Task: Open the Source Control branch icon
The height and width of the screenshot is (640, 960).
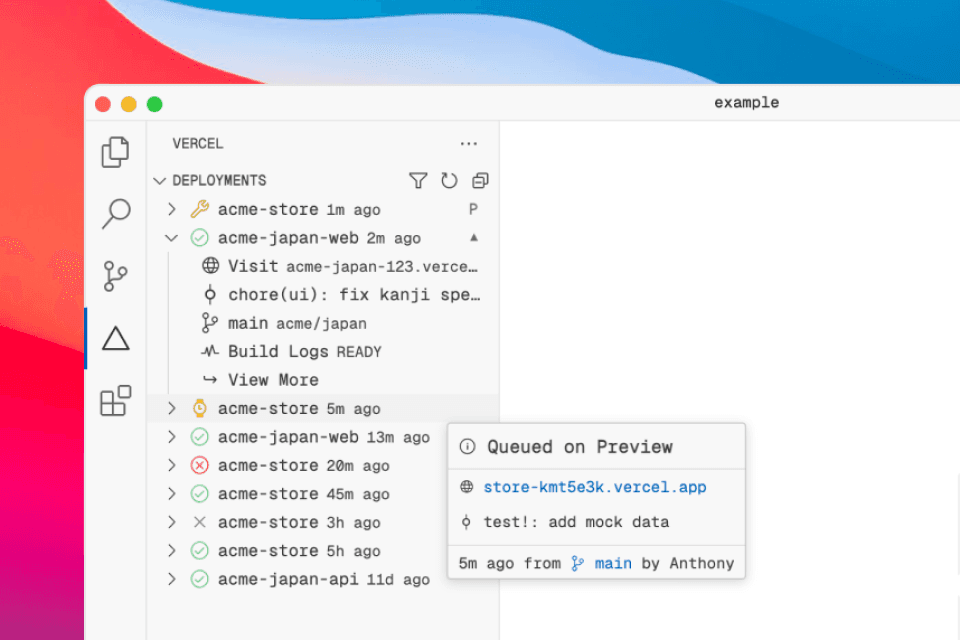Action: coord(116,276)
